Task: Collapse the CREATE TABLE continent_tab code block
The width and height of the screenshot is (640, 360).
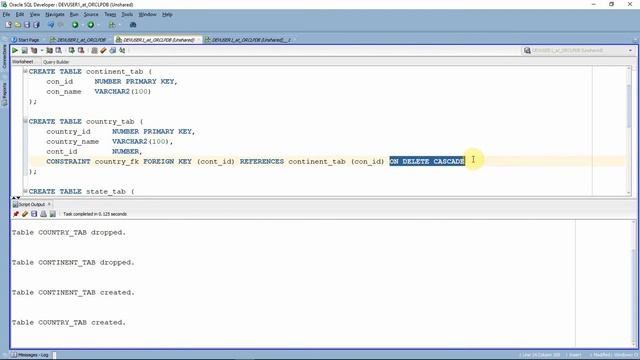Action: tap(25, 71)
